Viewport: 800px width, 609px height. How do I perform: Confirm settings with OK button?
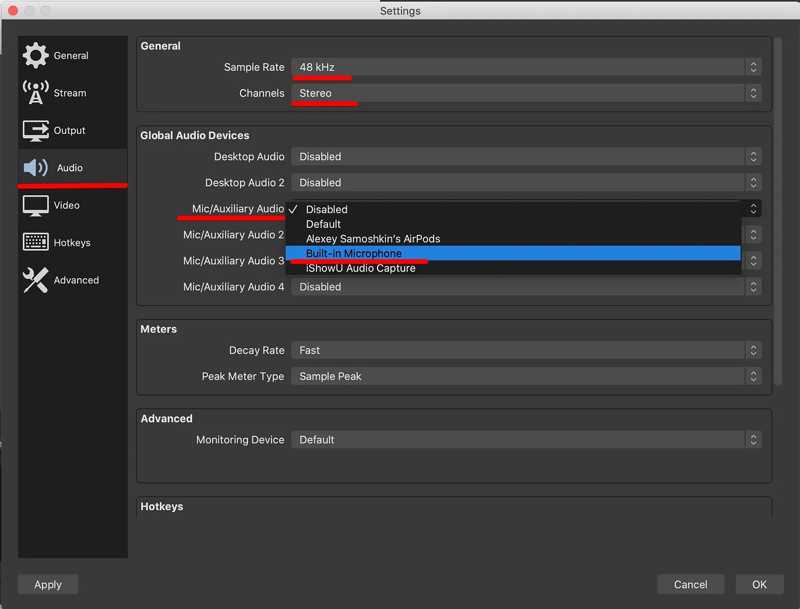pyautogui.click(x=759, y=584)
